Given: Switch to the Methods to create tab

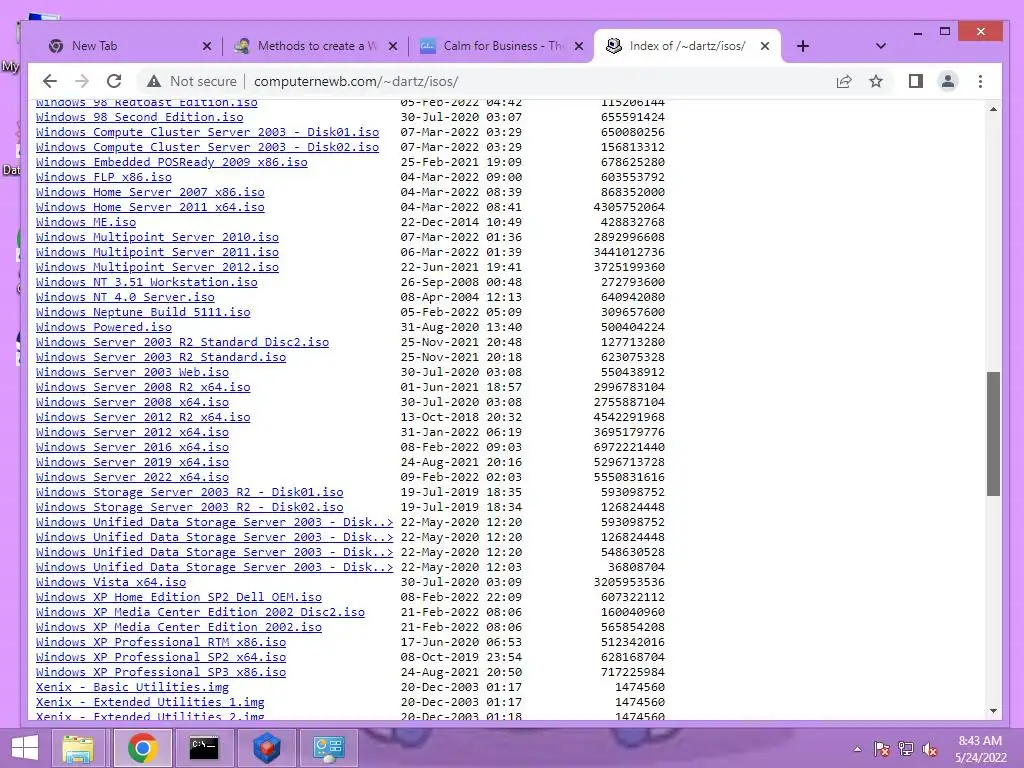Looking at the screenshot, I should point(315,46).
